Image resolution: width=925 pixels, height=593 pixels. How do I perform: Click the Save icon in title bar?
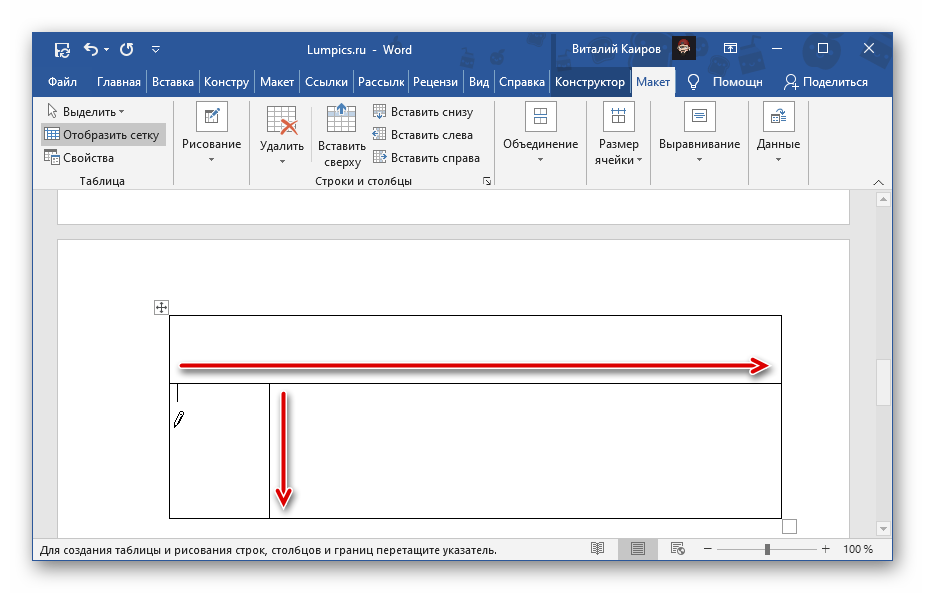click(62, 49)
